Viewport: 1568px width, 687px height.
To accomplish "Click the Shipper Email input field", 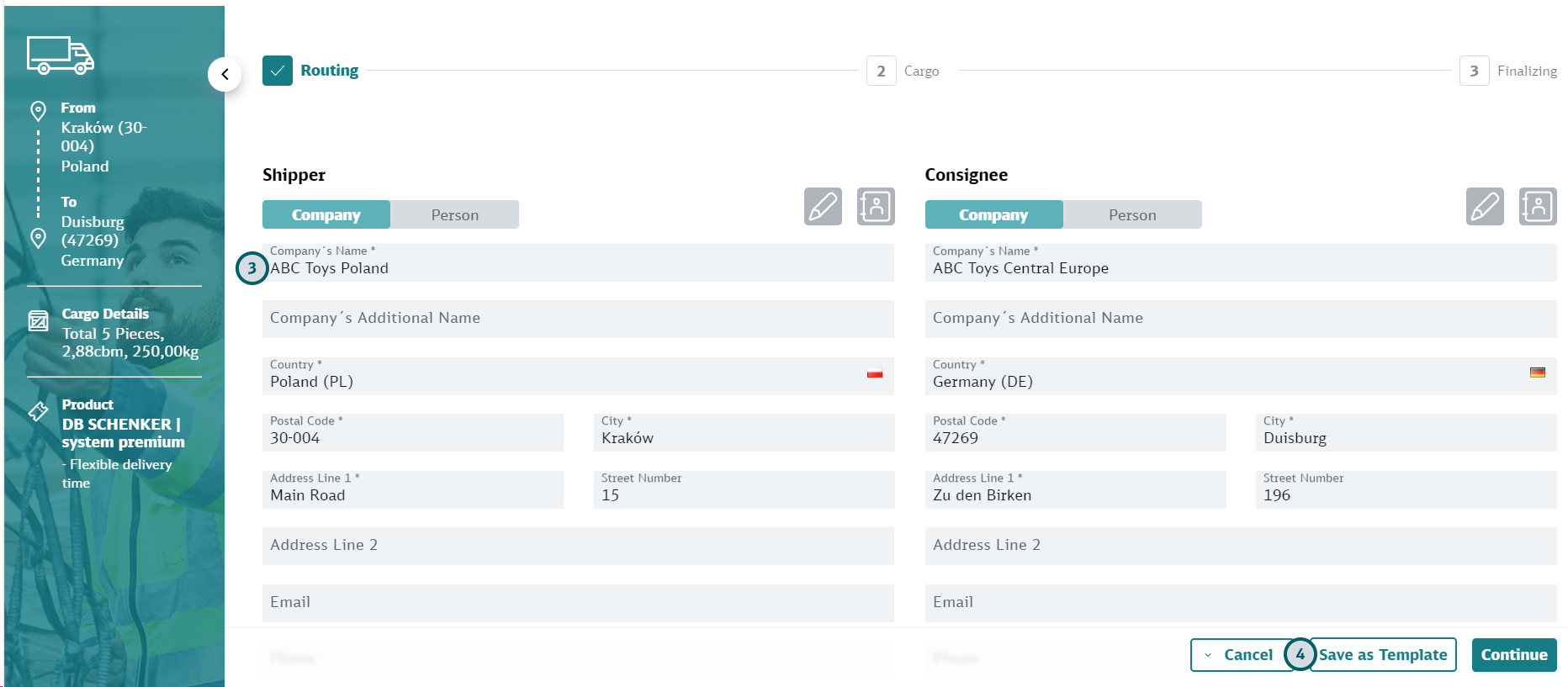I will point(577,603).
